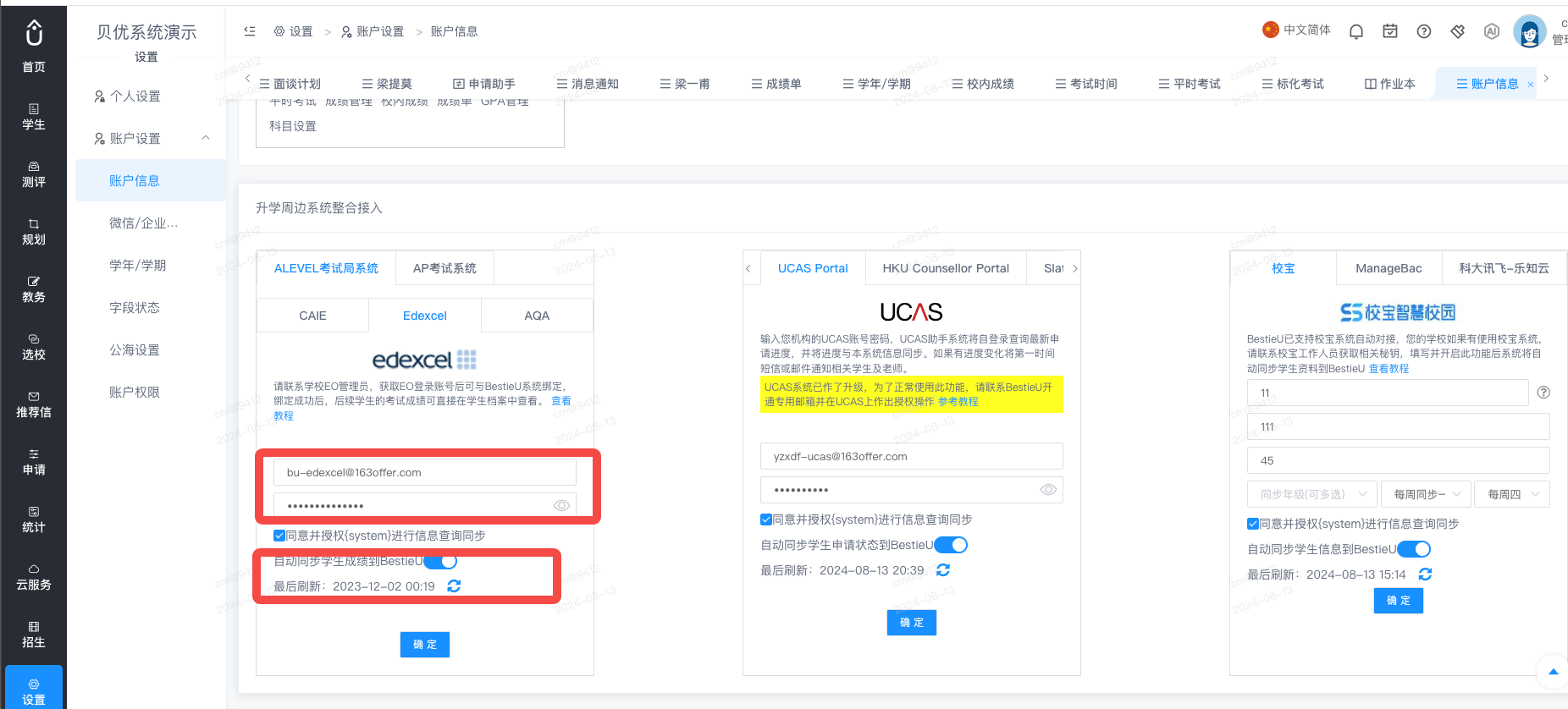Select the HKU Counsellor Portal tab
Viewport: 1568px width, 709px height.
(946, 268)
